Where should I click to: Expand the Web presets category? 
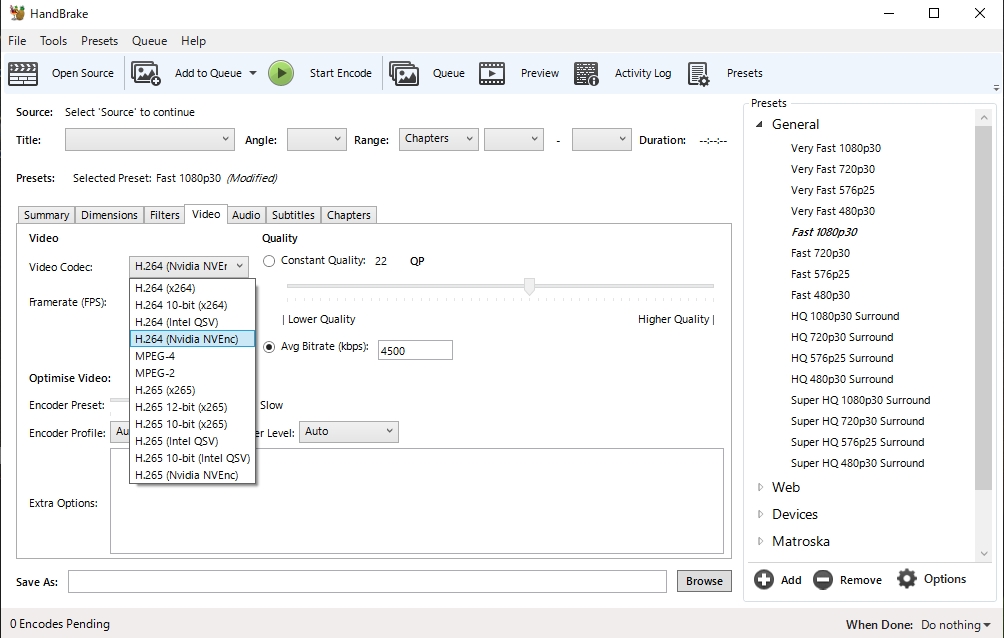pyautogui.click(x=760, y=487)
